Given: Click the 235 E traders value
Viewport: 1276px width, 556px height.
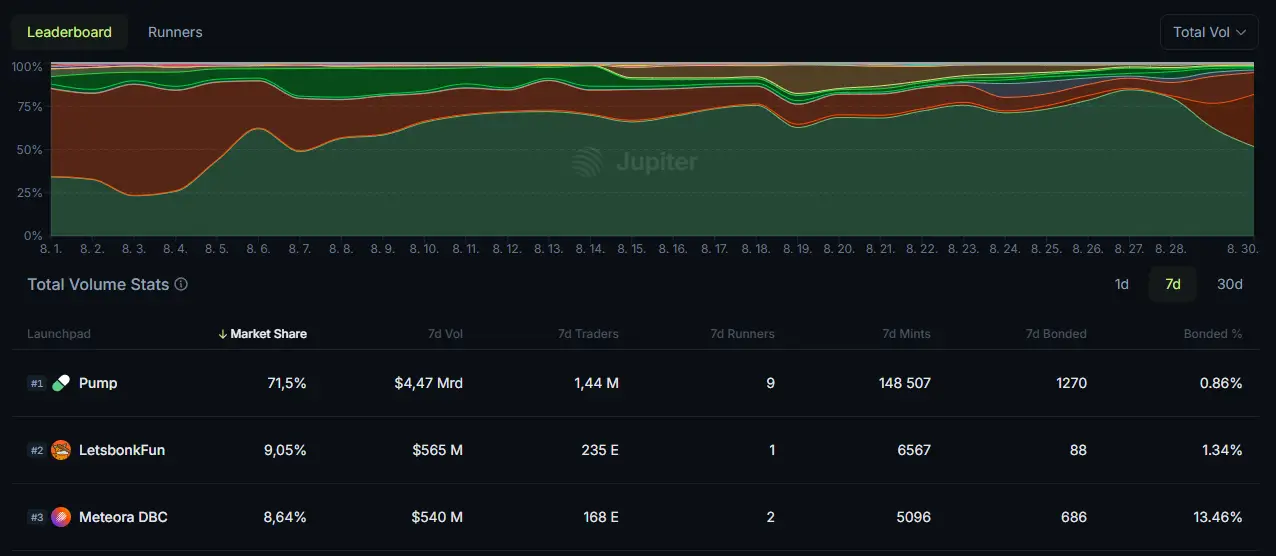Looking at the screenshot, I should 600,450.
